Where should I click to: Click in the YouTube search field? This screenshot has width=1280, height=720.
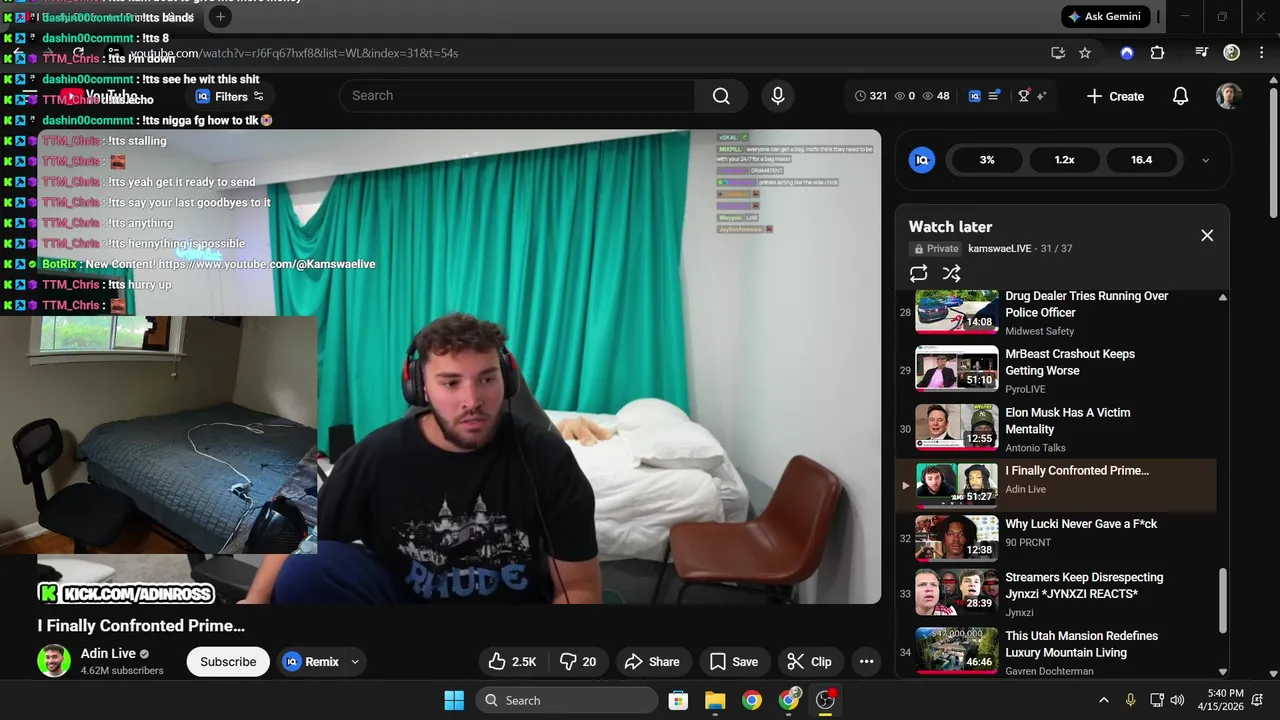tap(517, 96)
